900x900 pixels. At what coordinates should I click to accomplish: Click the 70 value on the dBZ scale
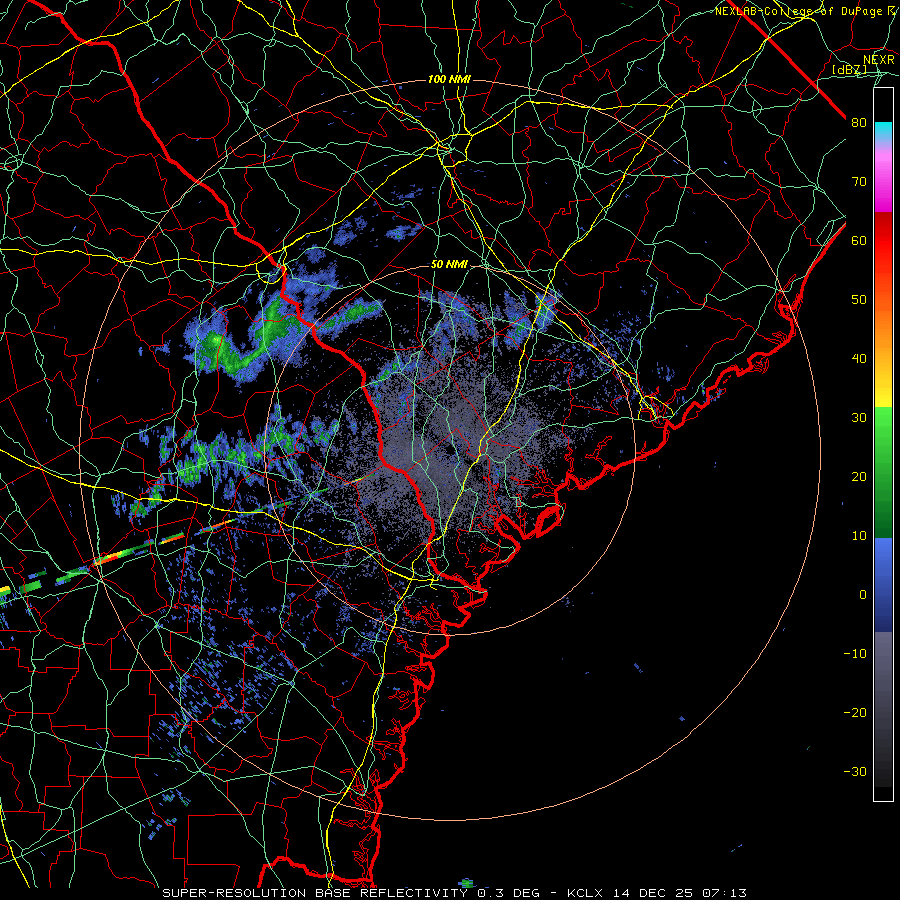[x=859, y=182]
